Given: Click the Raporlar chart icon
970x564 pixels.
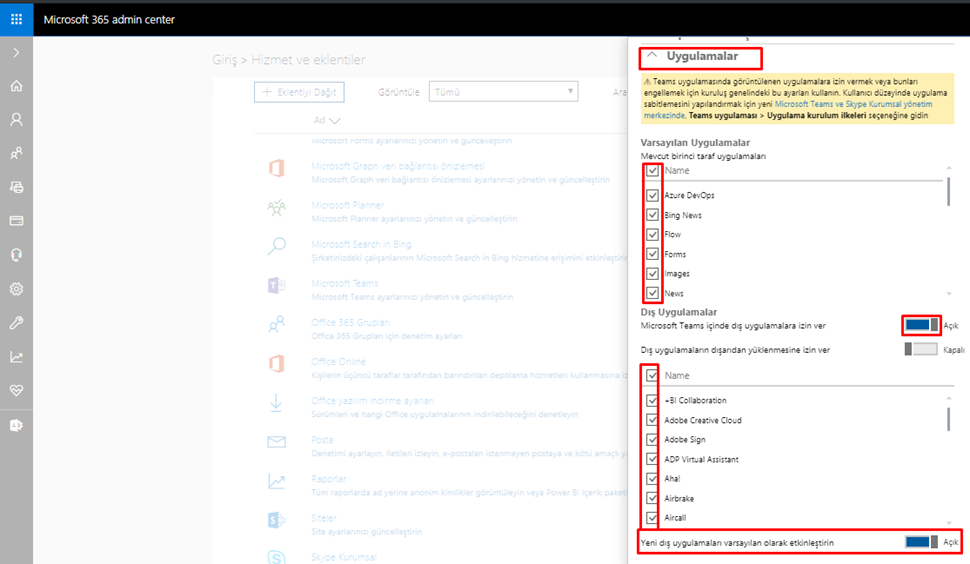Looking at the screenshot, I should click(277, 481).
